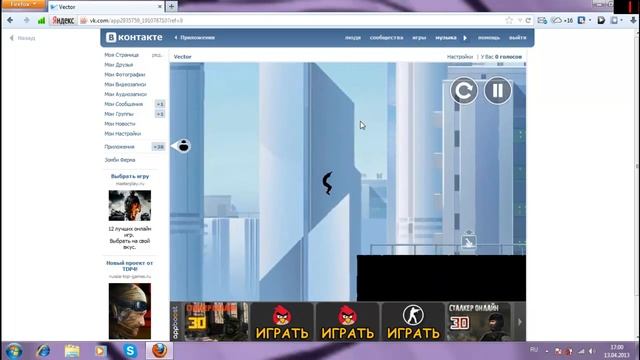The image size is (640, 360).
Task: Click Новый проект от ТОРИ ad title
Action: coord(130,266)
